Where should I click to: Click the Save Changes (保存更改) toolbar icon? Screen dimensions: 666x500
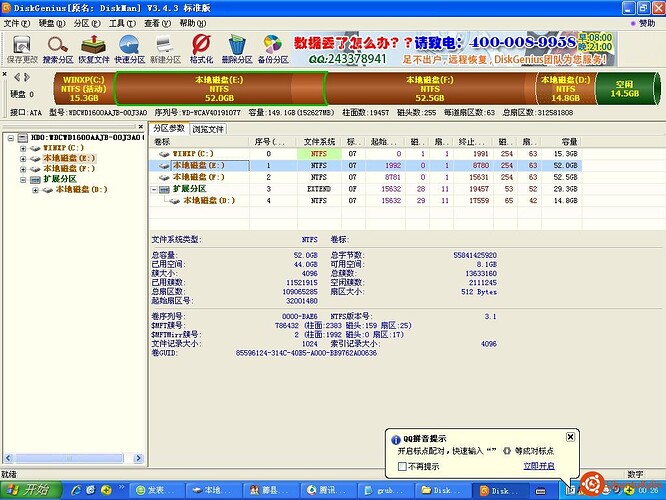20,47
